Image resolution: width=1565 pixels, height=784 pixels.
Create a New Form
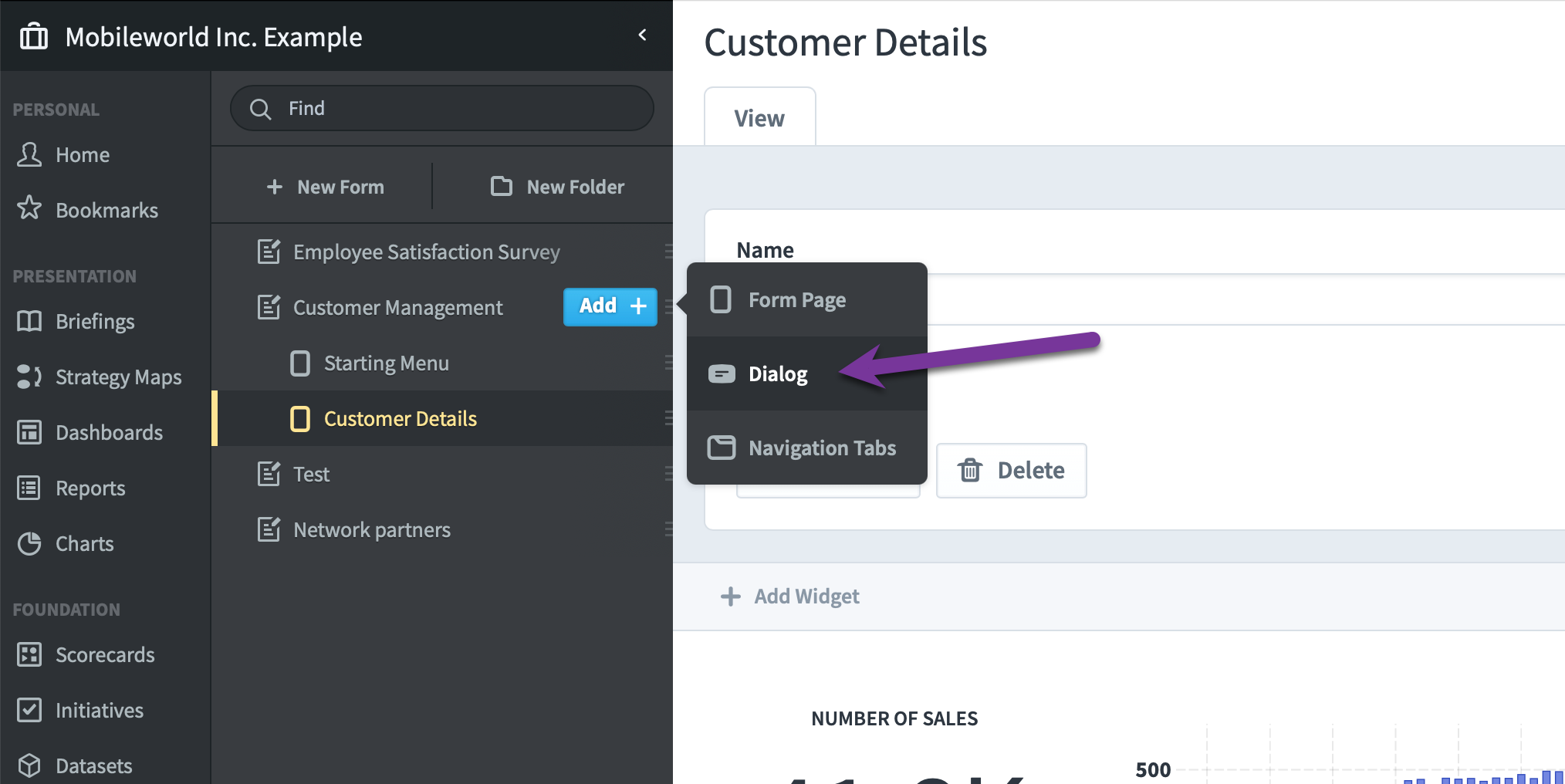click(x=325, y=187)
